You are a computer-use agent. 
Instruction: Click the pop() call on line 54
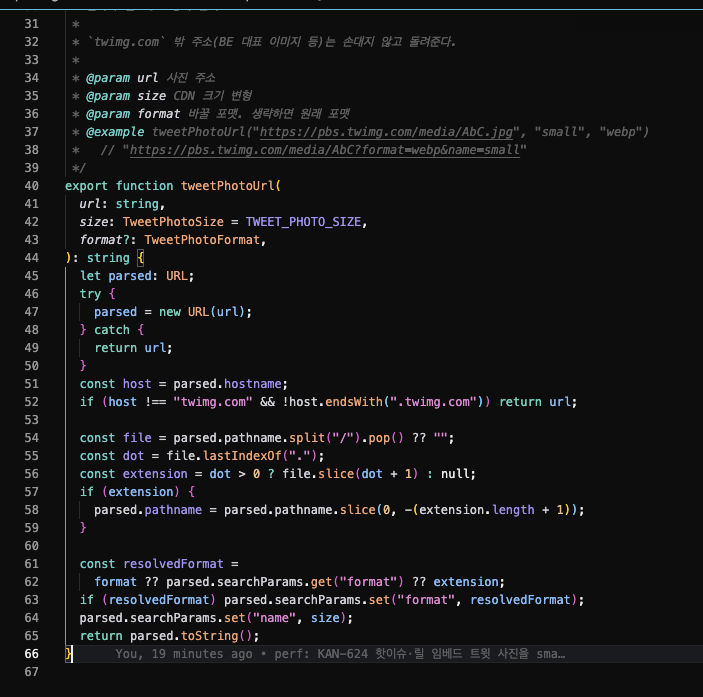(x=386, y=438)
